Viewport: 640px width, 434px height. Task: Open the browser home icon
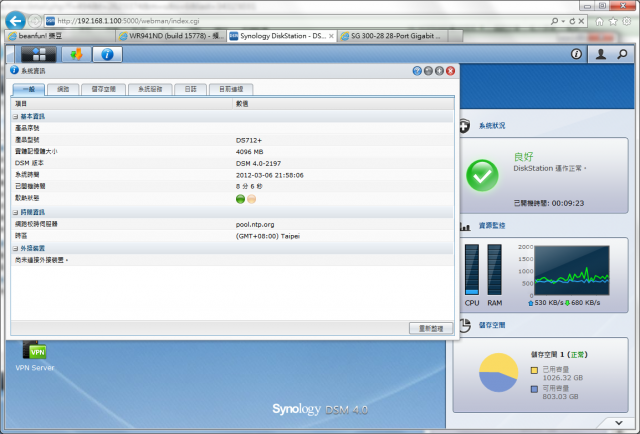[x=599, y=21]
